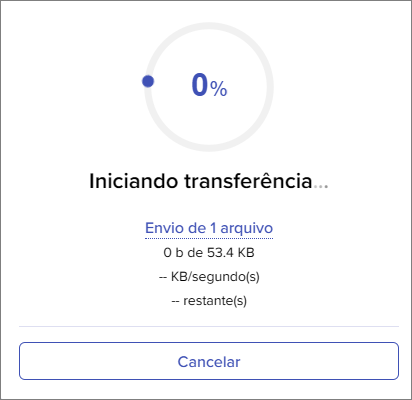Screen dimensions: 412x400
Task: Select the 0% progress percentage
Action: click(209, 85)
